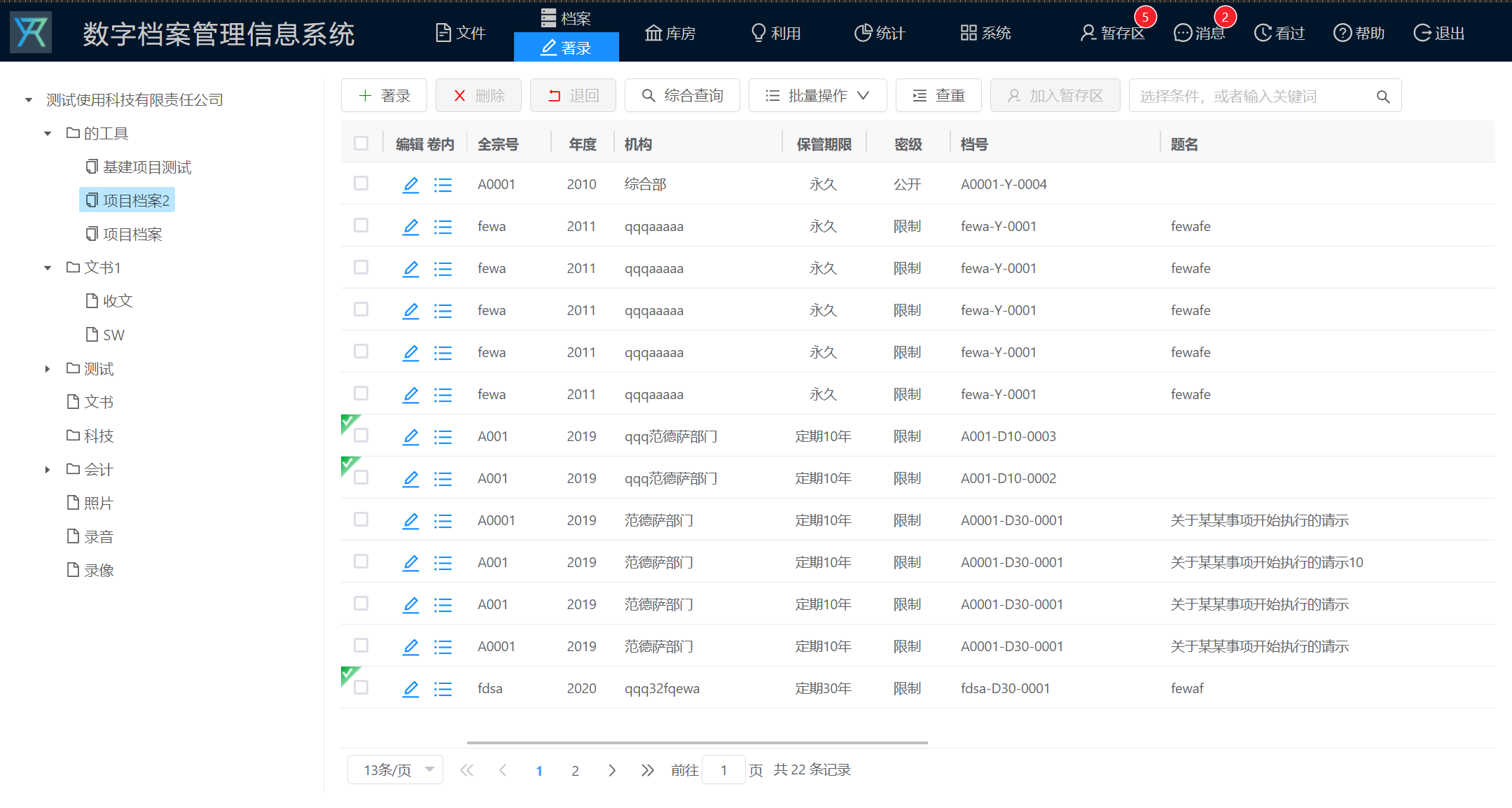Go to page 2
This screenshot has height=808, width=1512.
tap(575, 770)
